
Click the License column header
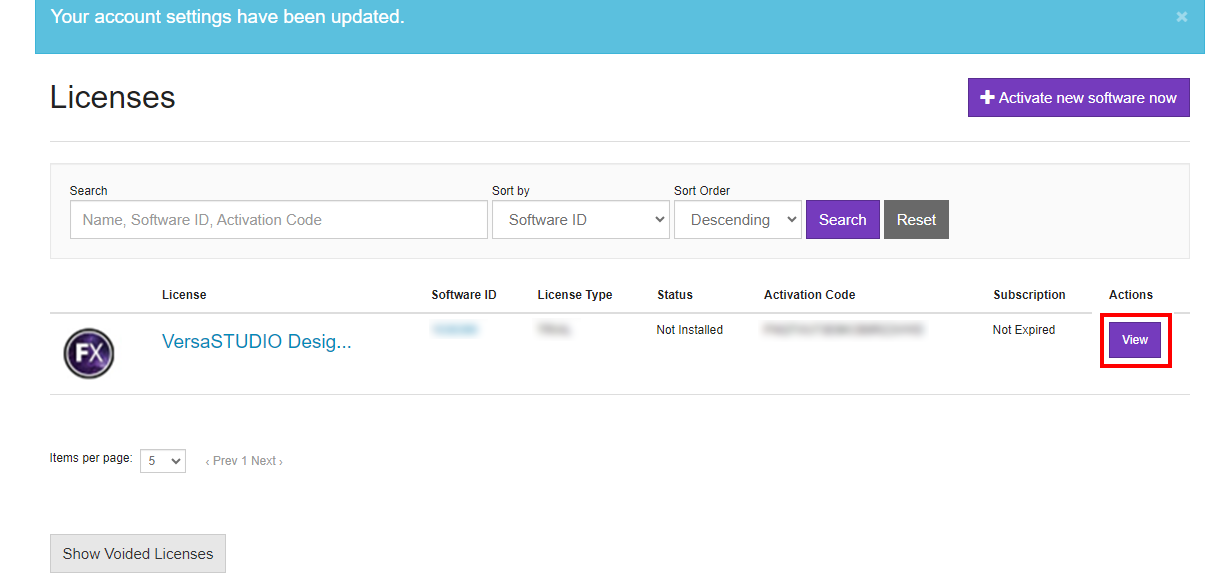184,295
